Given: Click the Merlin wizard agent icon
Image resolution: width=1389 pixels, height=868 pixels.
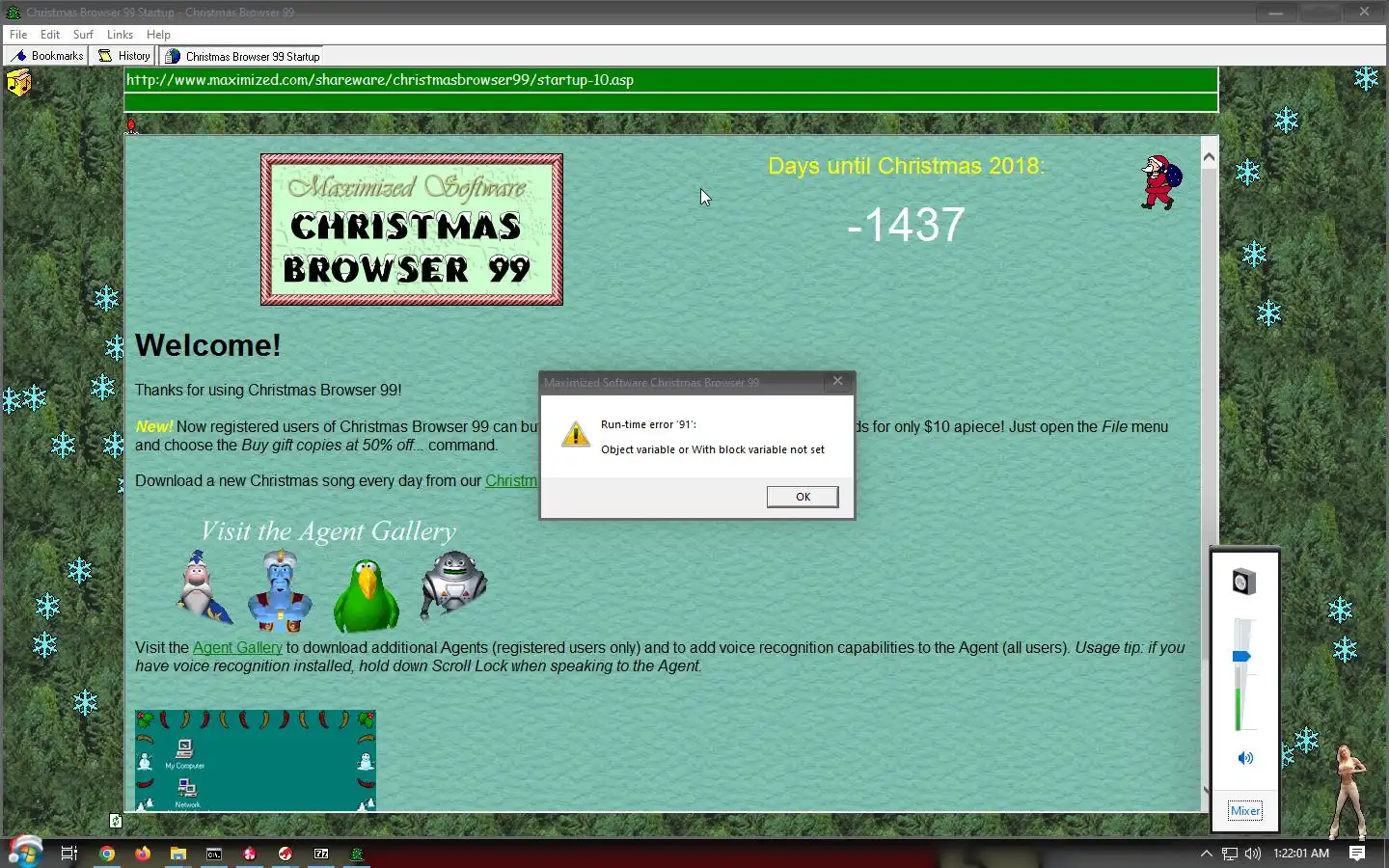Looking at the screenshot, I should point(203,587).
